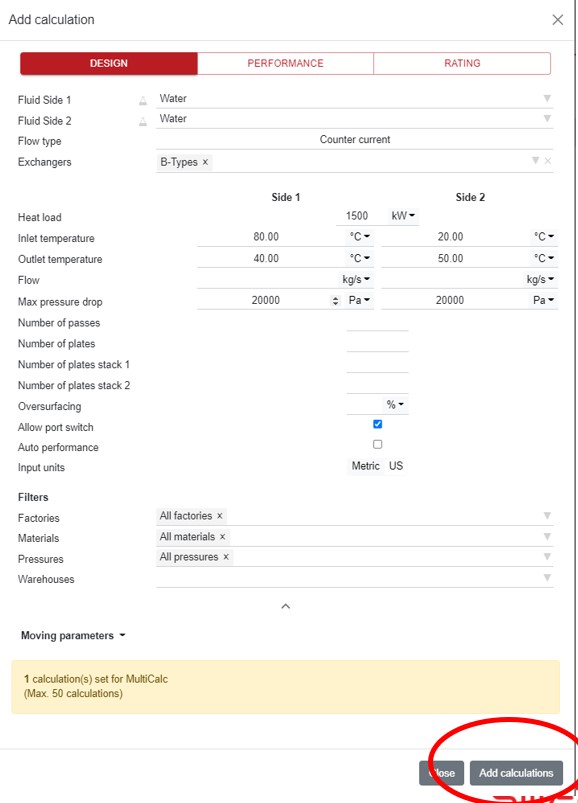Disable the Allow port switch checkbox
This screenshot has height=803, width=578.
[x=377, y=424]
